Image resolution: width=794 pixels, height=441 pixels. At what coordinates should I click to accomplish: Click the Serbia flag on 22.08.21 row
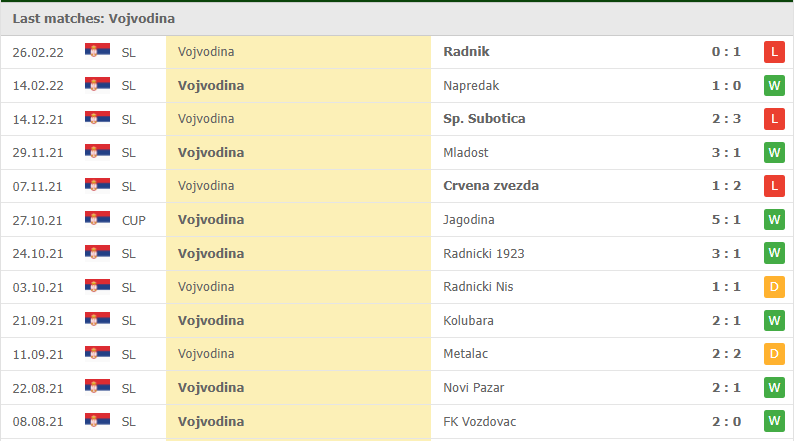tap(97, 387)
